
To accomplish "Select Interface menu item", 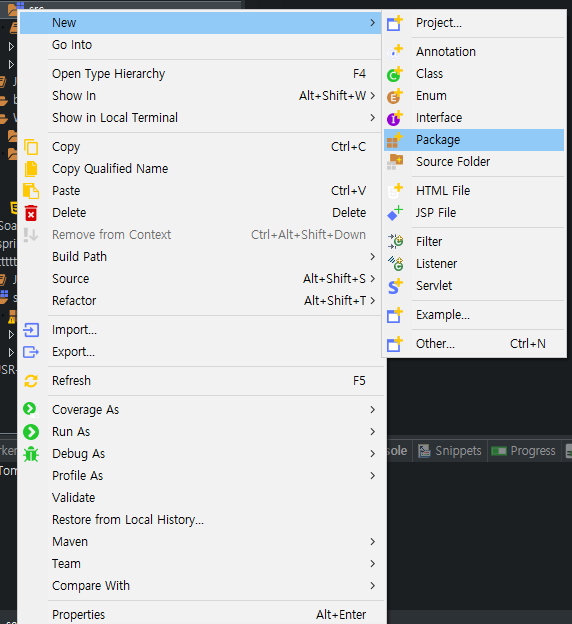I will point(474,118).
